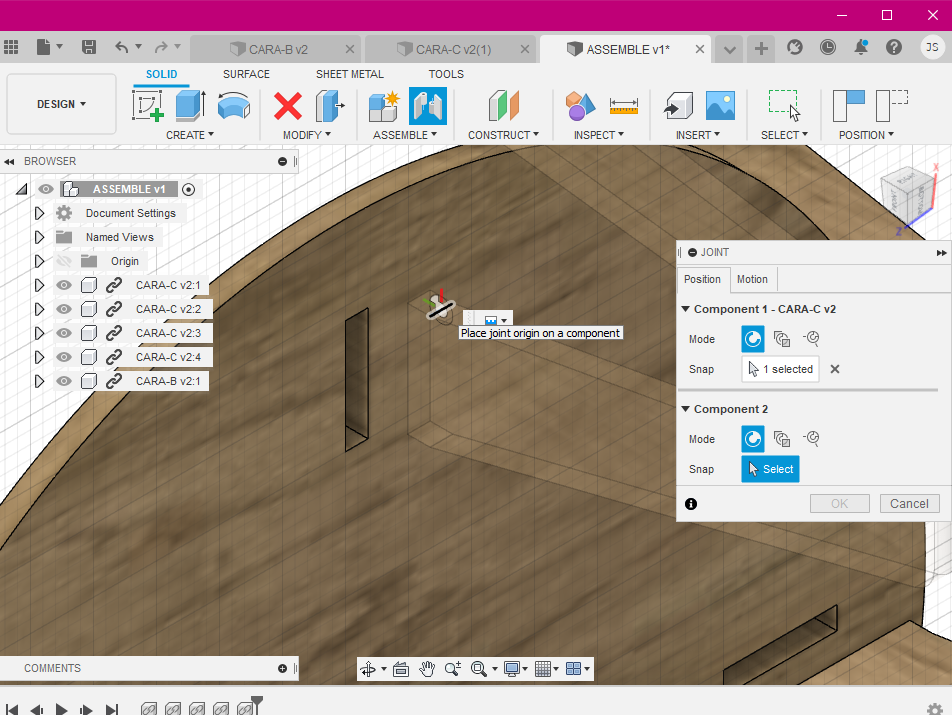Hide component CARA-C v2:1
The image size is (952, 715).
click(x=64, y=285)
